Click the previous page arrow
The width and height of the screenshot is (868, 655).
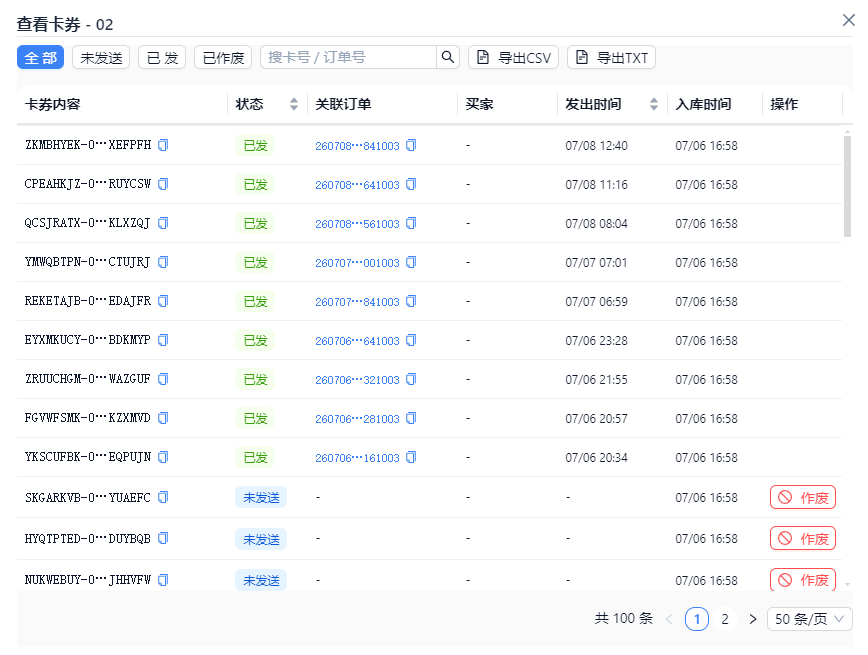669,619
